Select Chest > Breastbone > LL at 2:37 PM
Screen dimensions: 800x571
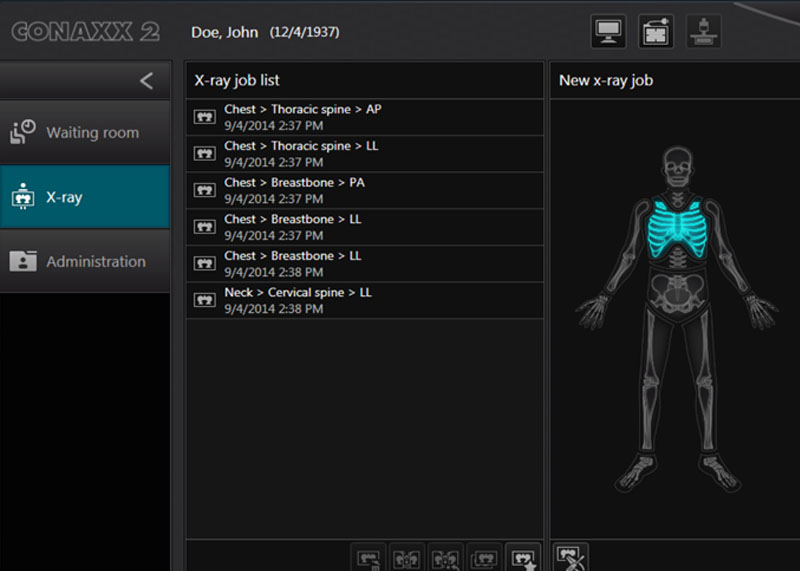(365, 228)
